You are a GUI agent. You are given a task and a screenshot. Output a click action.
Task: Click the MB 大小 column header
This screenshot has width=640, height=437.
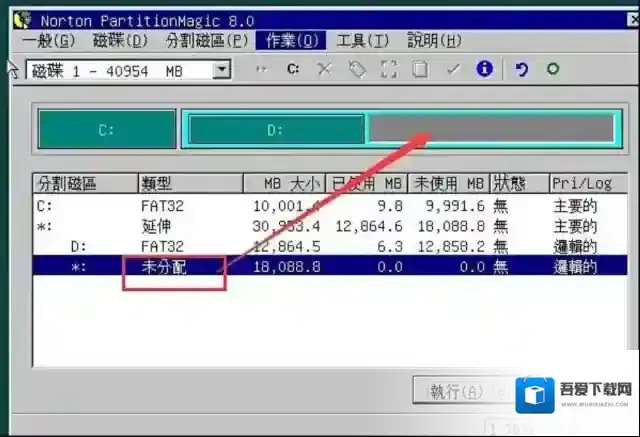tap(284, 184)
